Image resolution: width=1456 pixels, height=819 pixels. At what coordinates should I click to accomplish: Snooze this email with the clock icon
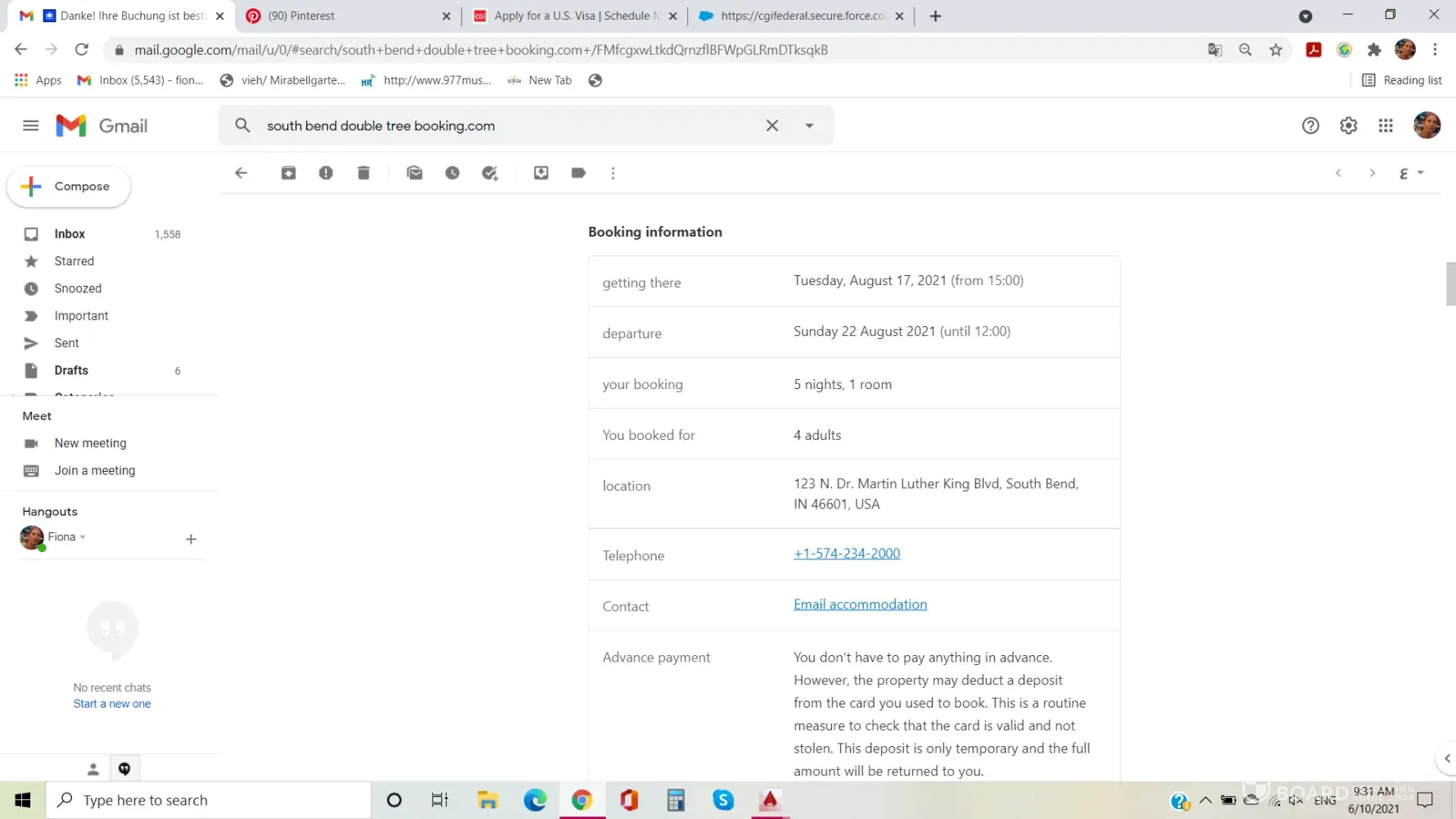click(x=452, y=173)
